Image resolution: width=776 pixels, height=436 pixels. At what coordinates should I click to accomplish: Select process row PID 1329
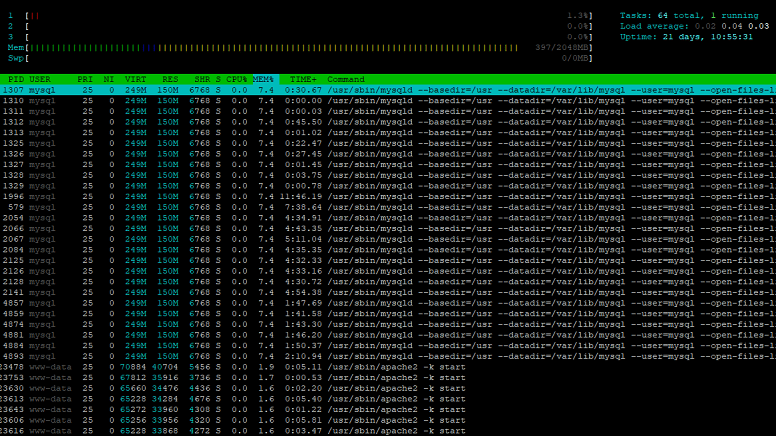388,186
